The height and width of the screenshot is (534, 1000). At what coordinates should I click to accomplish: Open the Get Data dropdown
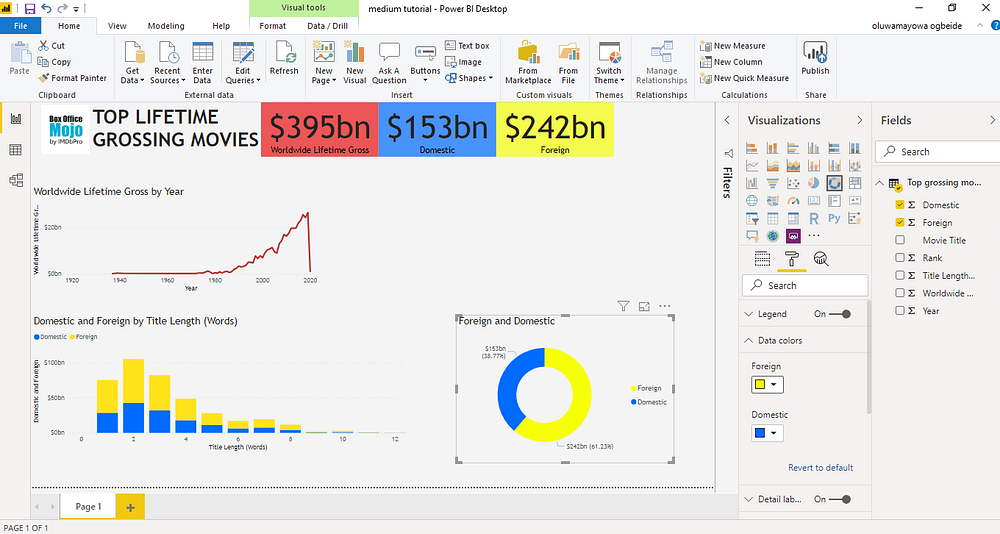pos(133,63)
